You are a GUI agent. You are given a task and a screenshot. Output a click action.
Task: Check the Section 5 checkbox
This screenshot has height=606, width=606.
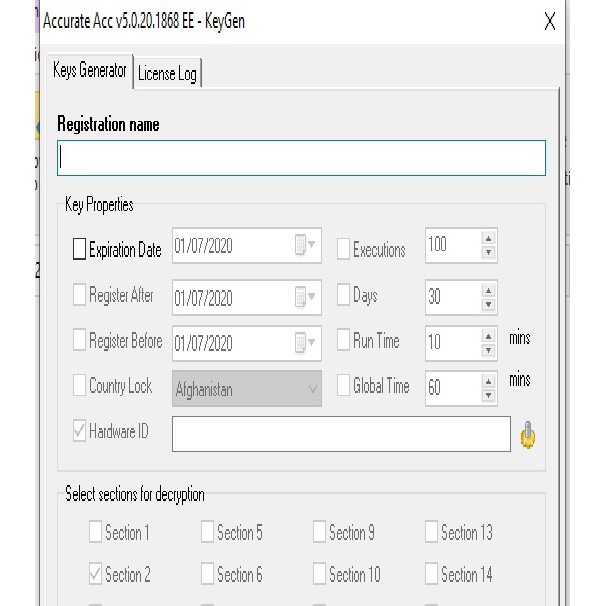(207, 531)
